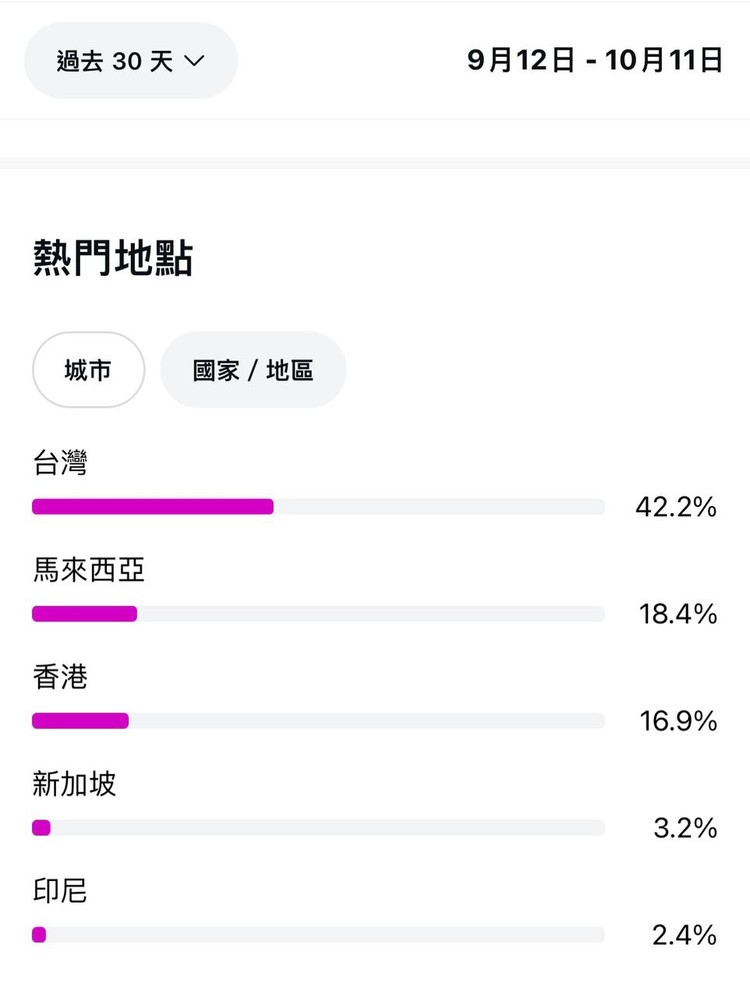Click the magenta progress bar for 馬來西亞

tap(85, 614)
